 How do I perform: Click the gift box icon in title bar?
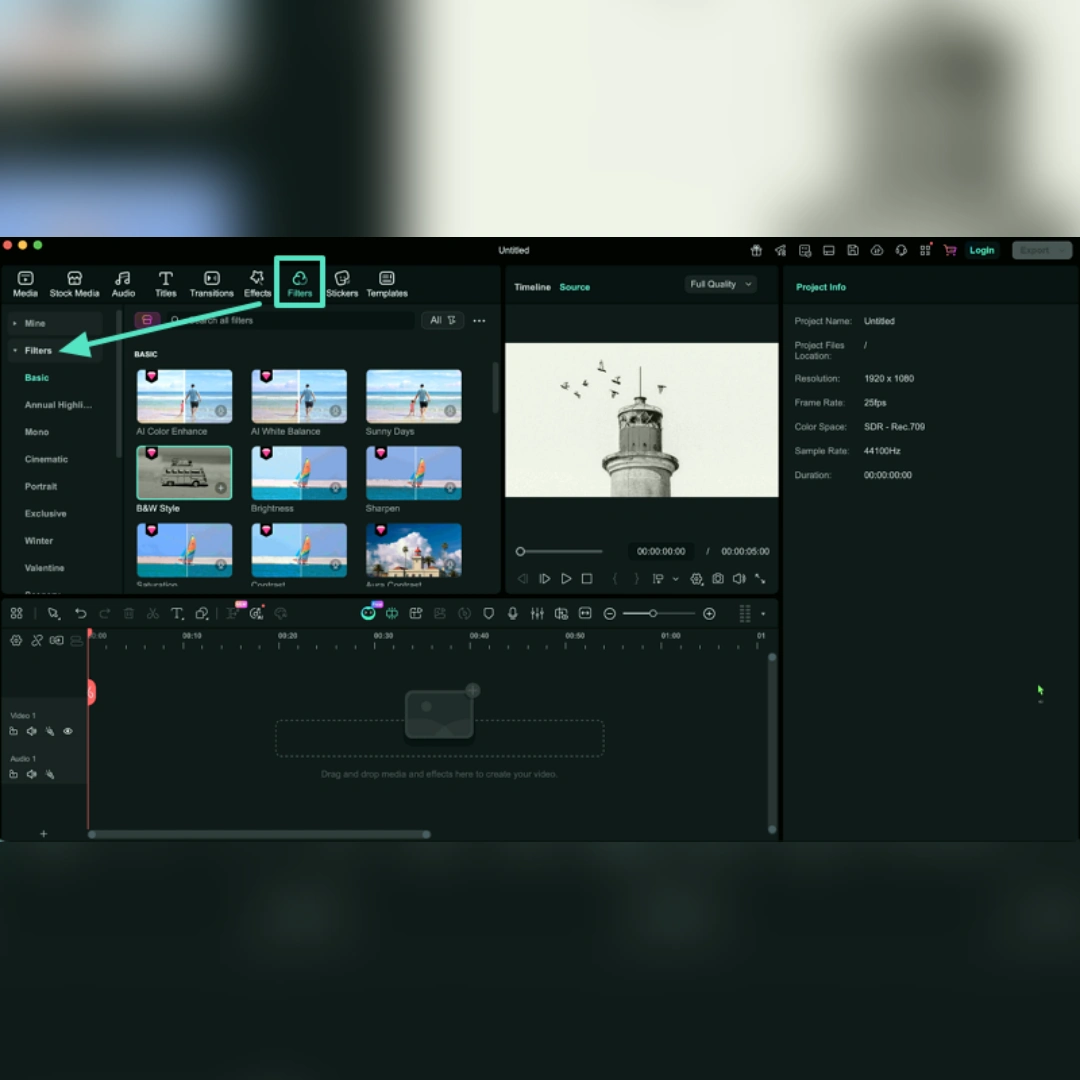coord(756,251)
